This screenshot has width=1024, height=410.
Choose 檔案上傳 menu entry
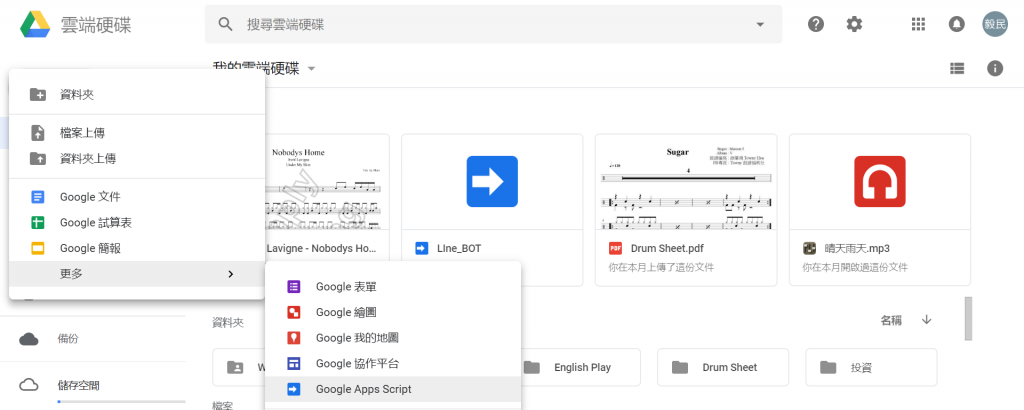(x=136, y=133)
